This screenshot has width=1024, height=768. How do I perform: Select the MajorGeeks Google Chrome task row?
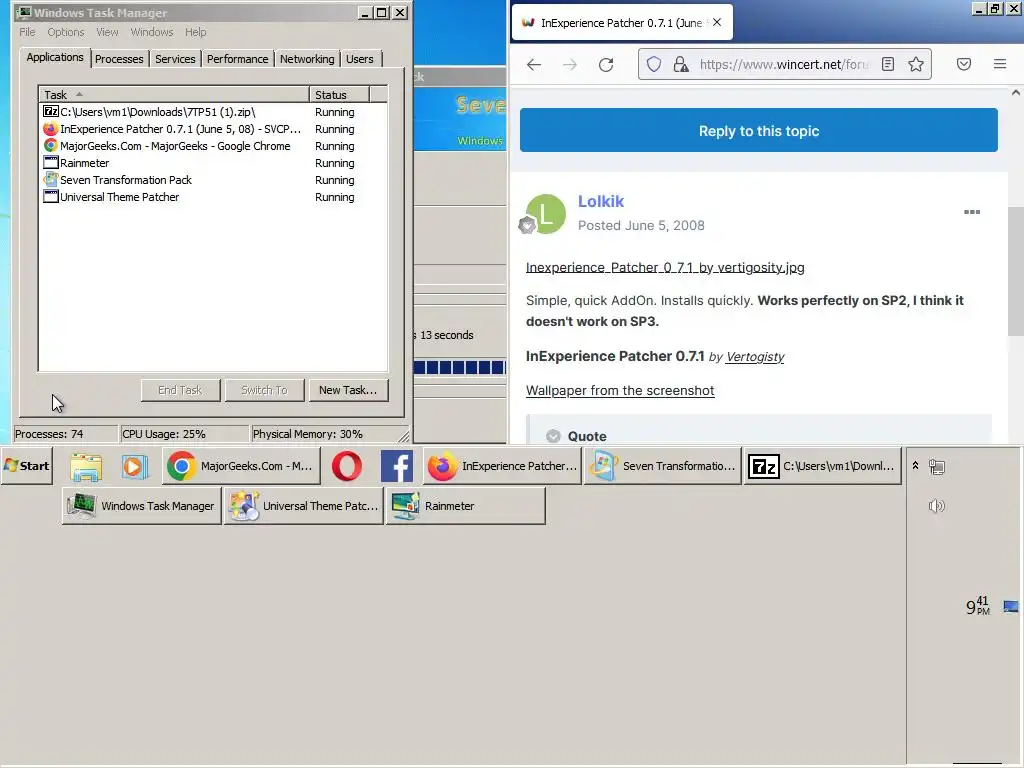[212, 146]
